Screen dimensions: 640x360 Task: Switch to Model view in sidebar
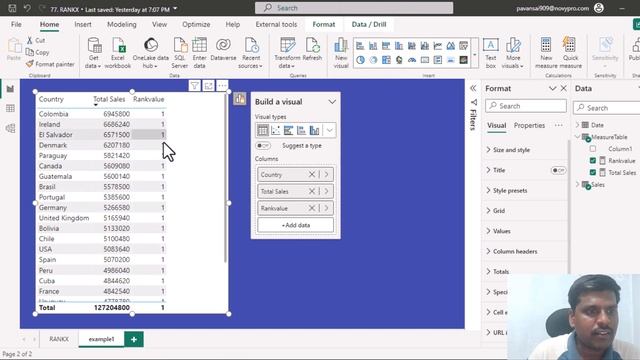[x=10, y=128]
